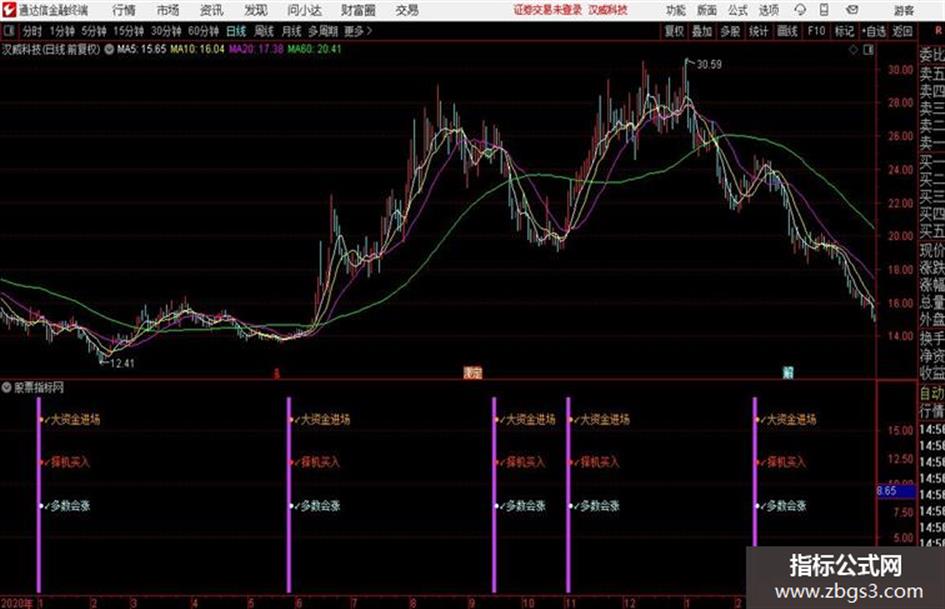
Task: Click the 标记 mark button
Action: (844, 31)
